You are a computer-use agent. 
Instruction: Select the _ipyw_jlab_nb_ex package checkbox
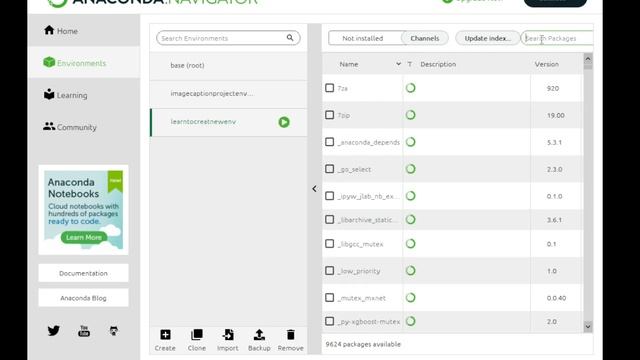[329, 196]
